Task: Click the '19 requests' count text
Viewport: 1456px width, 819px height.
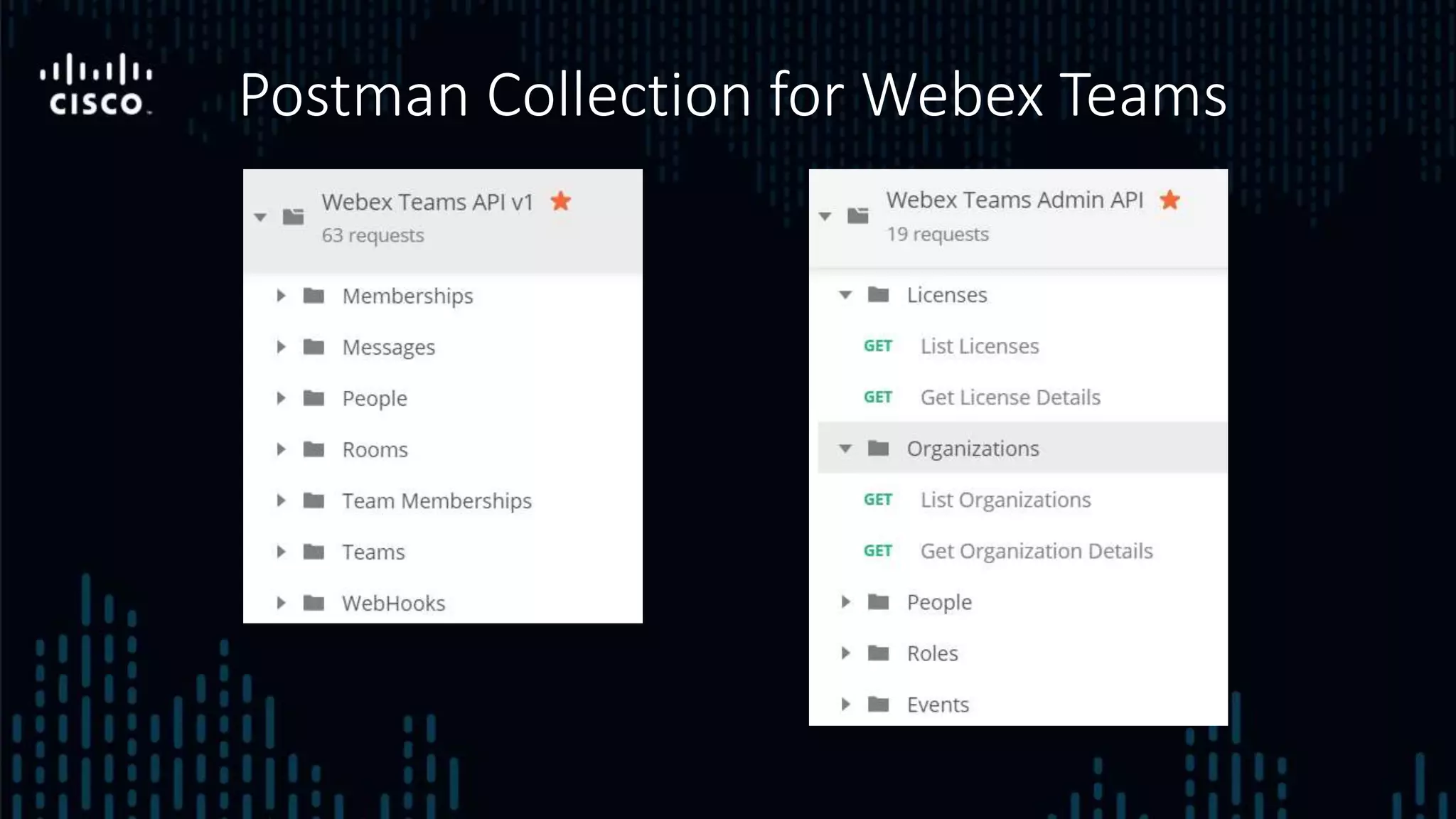Action: 937,234
